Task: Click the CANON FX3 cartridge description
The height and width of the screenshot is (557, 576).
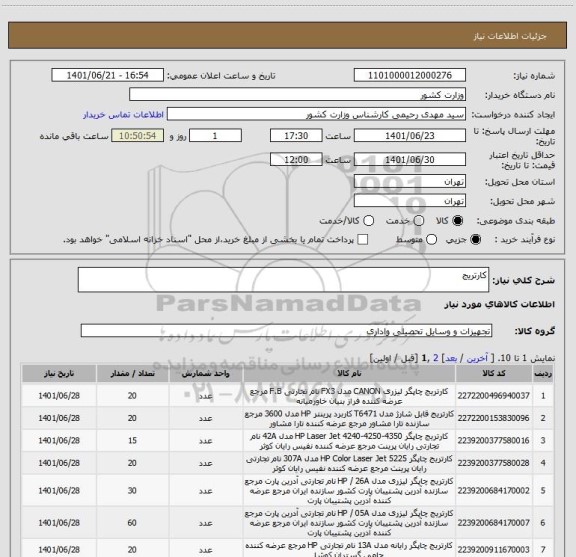Action: pyautogui.click(x=349, y=396)
